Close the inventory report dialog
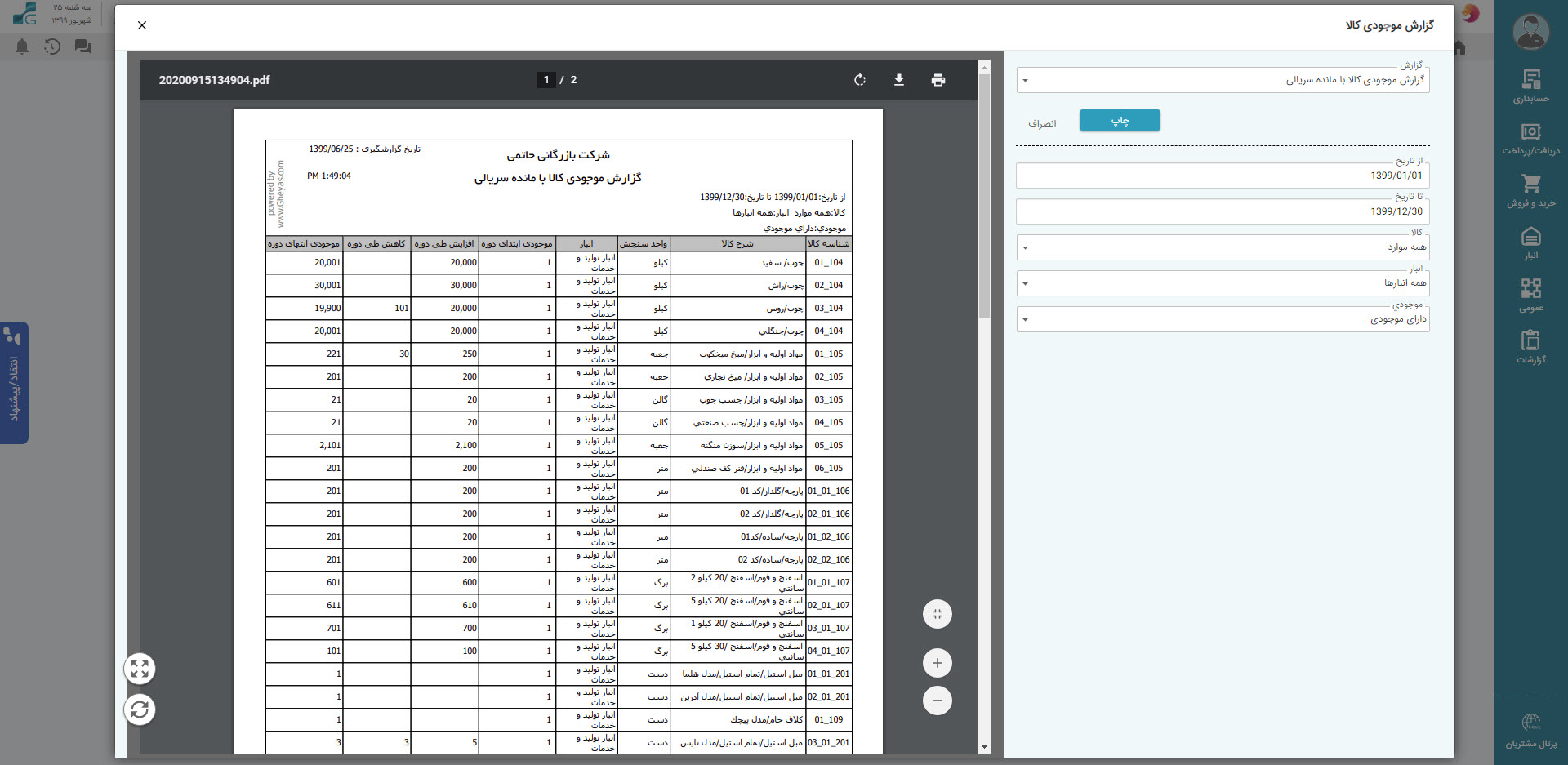The image size is (1568, 765). pos(142,25)
